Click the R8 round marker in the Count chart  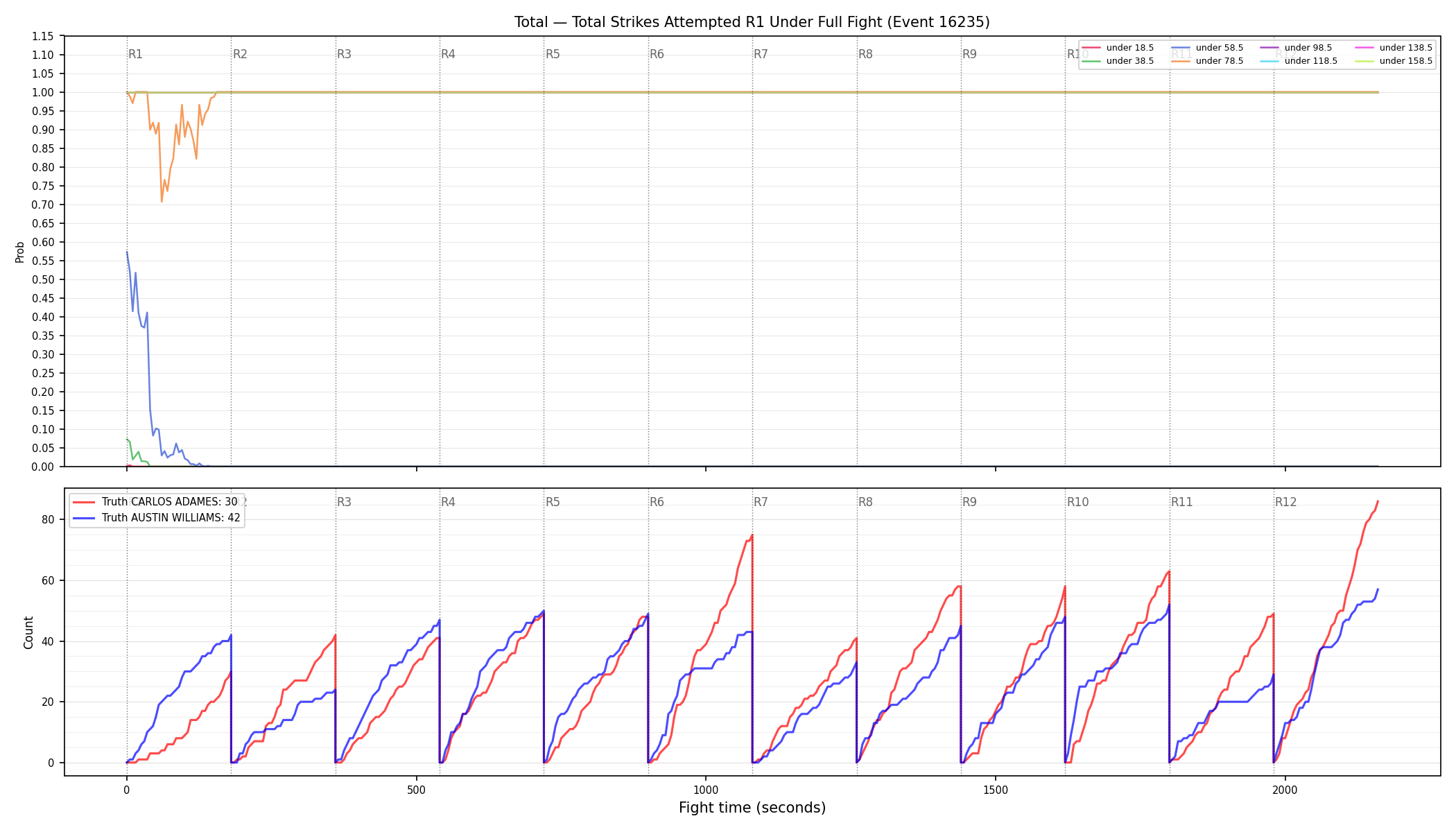coord(866,502)
